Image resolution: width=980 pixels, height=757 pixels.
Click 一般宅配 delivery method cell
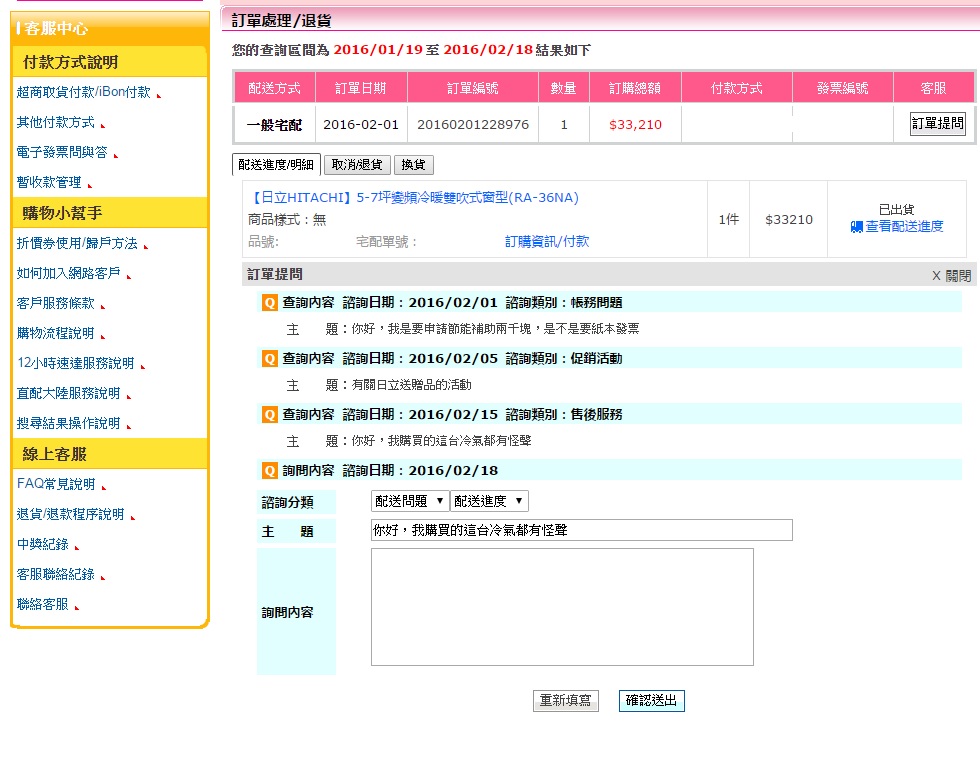click(x=274, y=125)
